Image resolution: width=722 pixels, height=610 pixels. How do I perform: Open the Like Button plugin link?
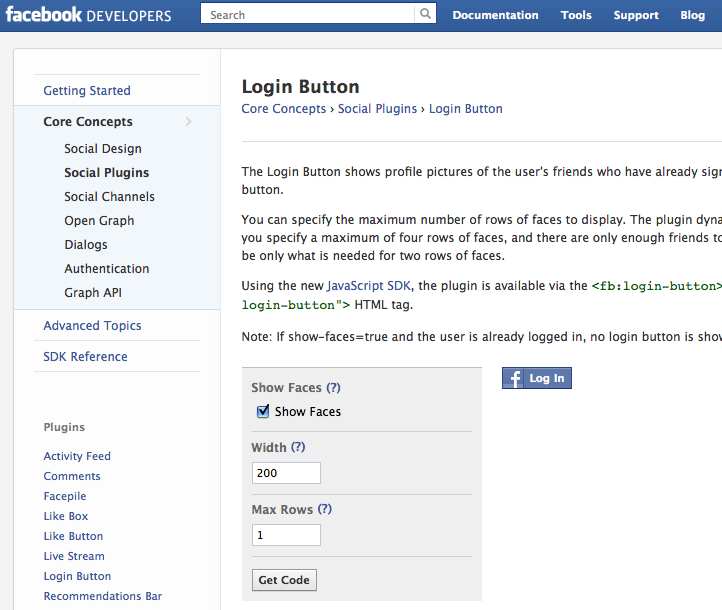(x=73, y=536)
